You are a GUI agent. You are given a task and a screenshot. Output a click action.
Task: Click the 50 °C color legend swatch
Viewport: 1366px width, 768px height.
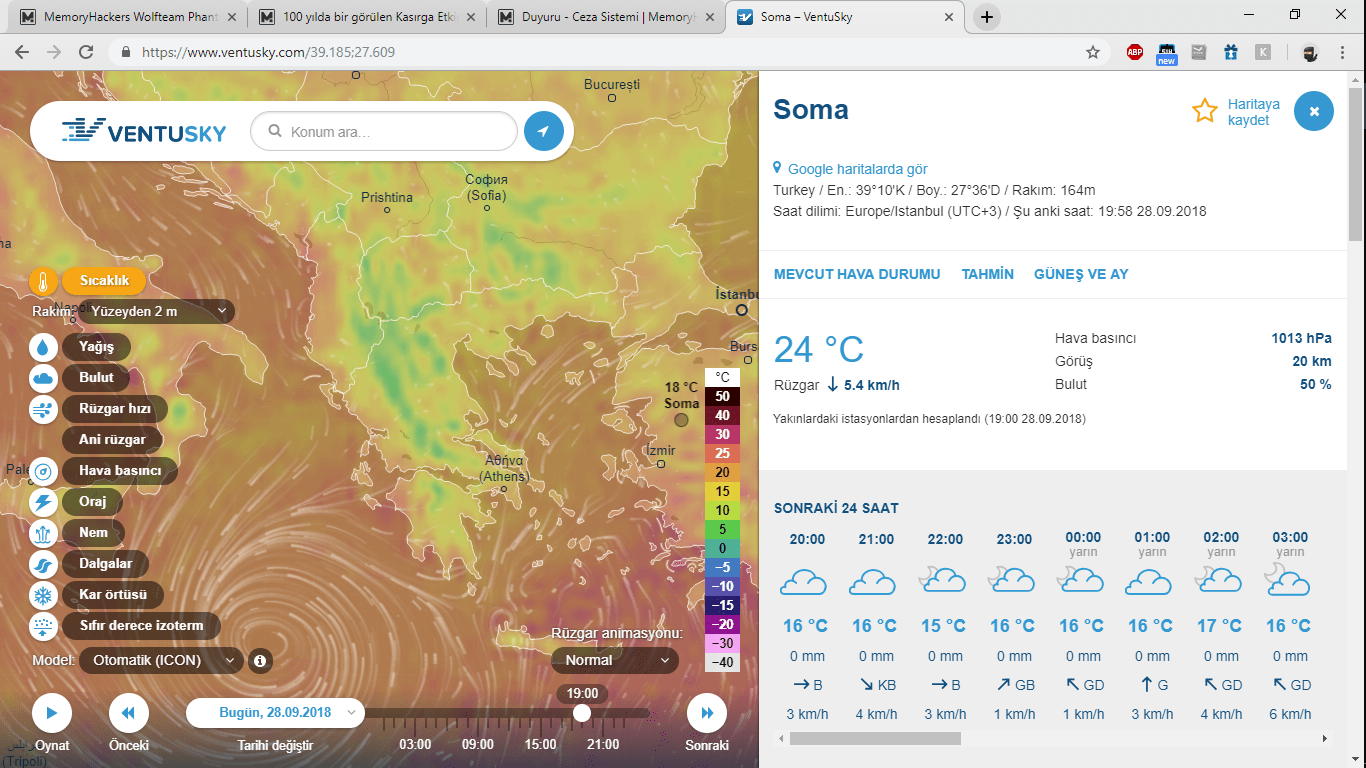point(722,396)
